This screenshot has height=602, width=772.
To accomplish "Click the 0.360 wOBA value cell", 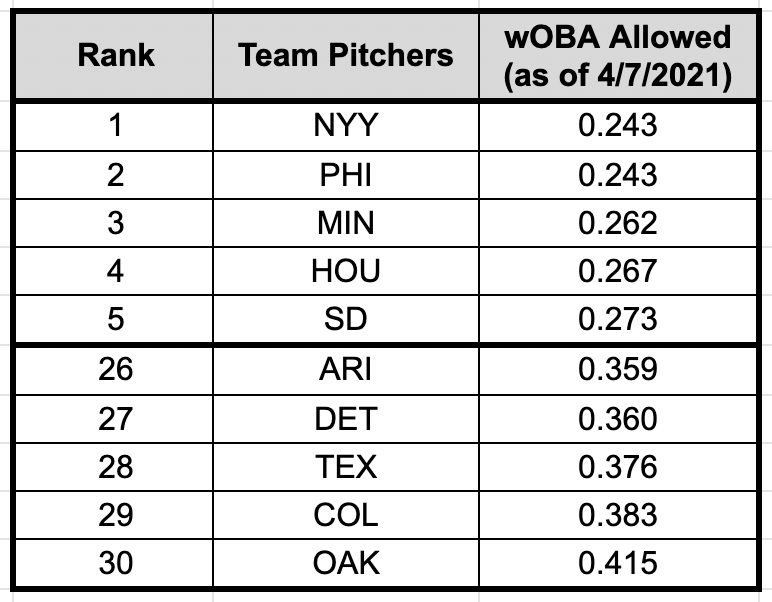I will [618, 417].
